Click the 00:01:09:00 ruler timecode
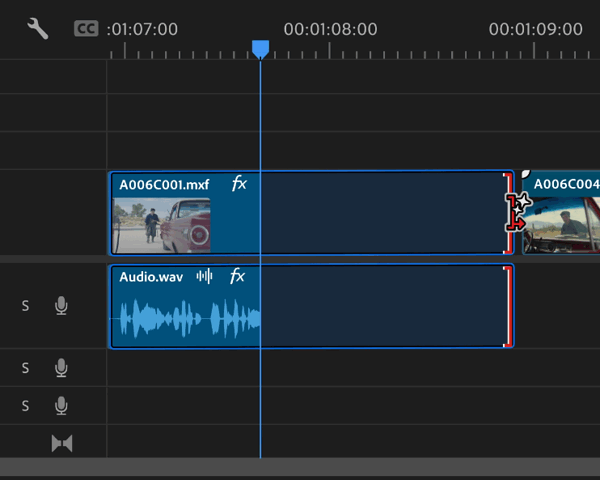Screen dimensions: 600x480 coord(535,29)
